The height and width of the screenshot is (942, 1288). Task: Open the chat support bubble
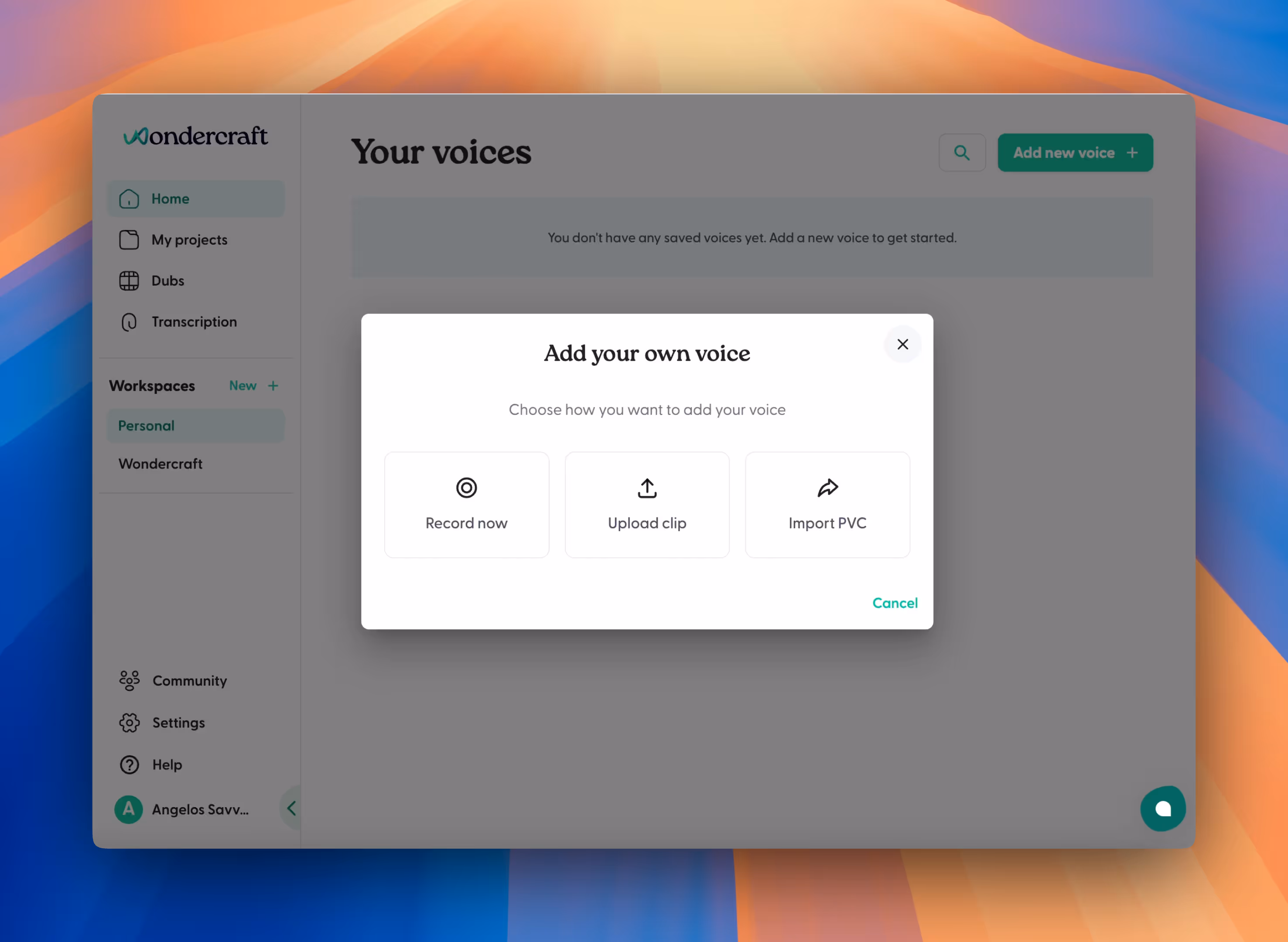[x=1162, y=808]
